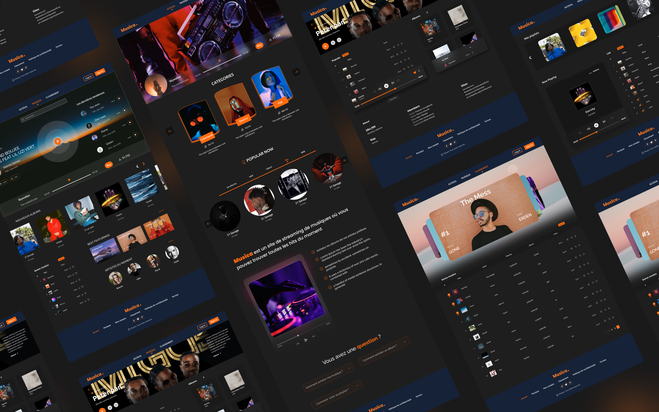Click the previous arrow in Popular Now
Image resolution: width=659 pixels, height=412 pixels.
pyautogui.click(x=208, y=224)
